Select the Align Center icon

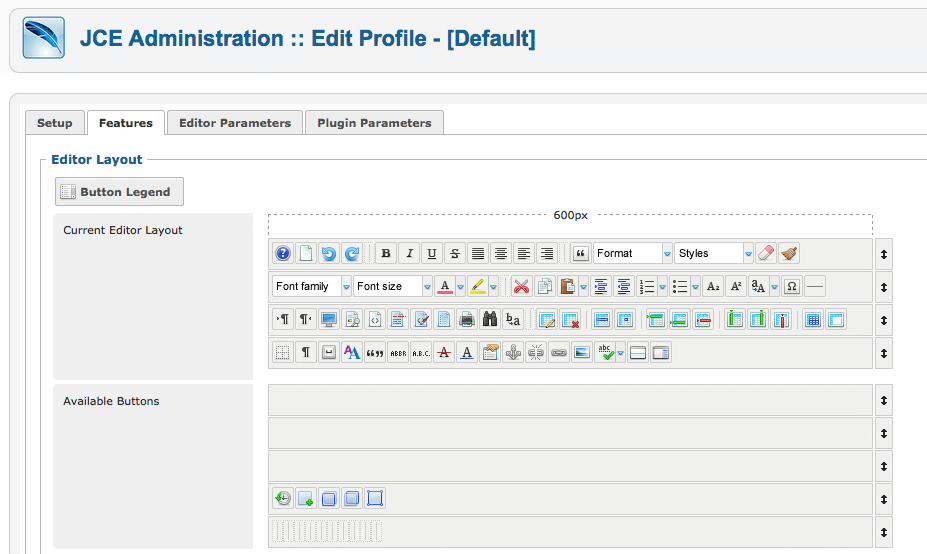501,254
